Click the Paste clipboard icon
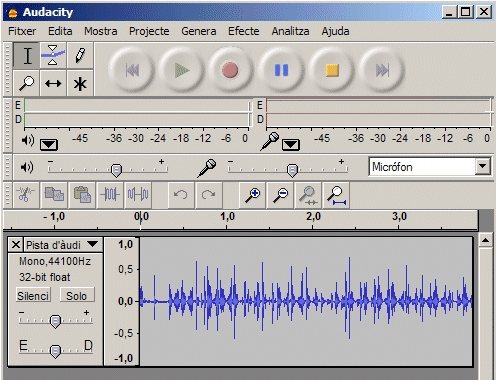Screen dimensions: 496x380 82,195
